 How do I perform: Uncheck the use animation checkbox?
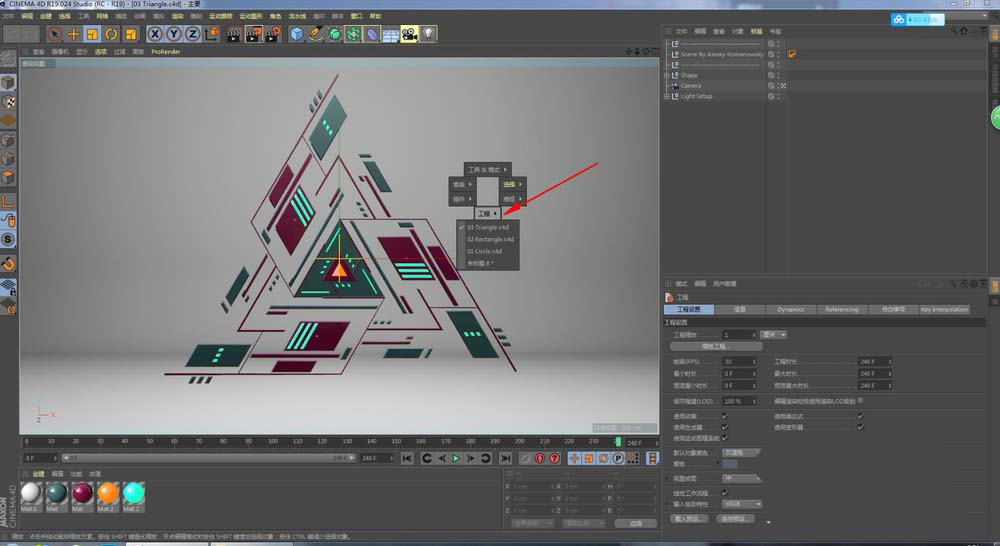(x=725, y=416)
